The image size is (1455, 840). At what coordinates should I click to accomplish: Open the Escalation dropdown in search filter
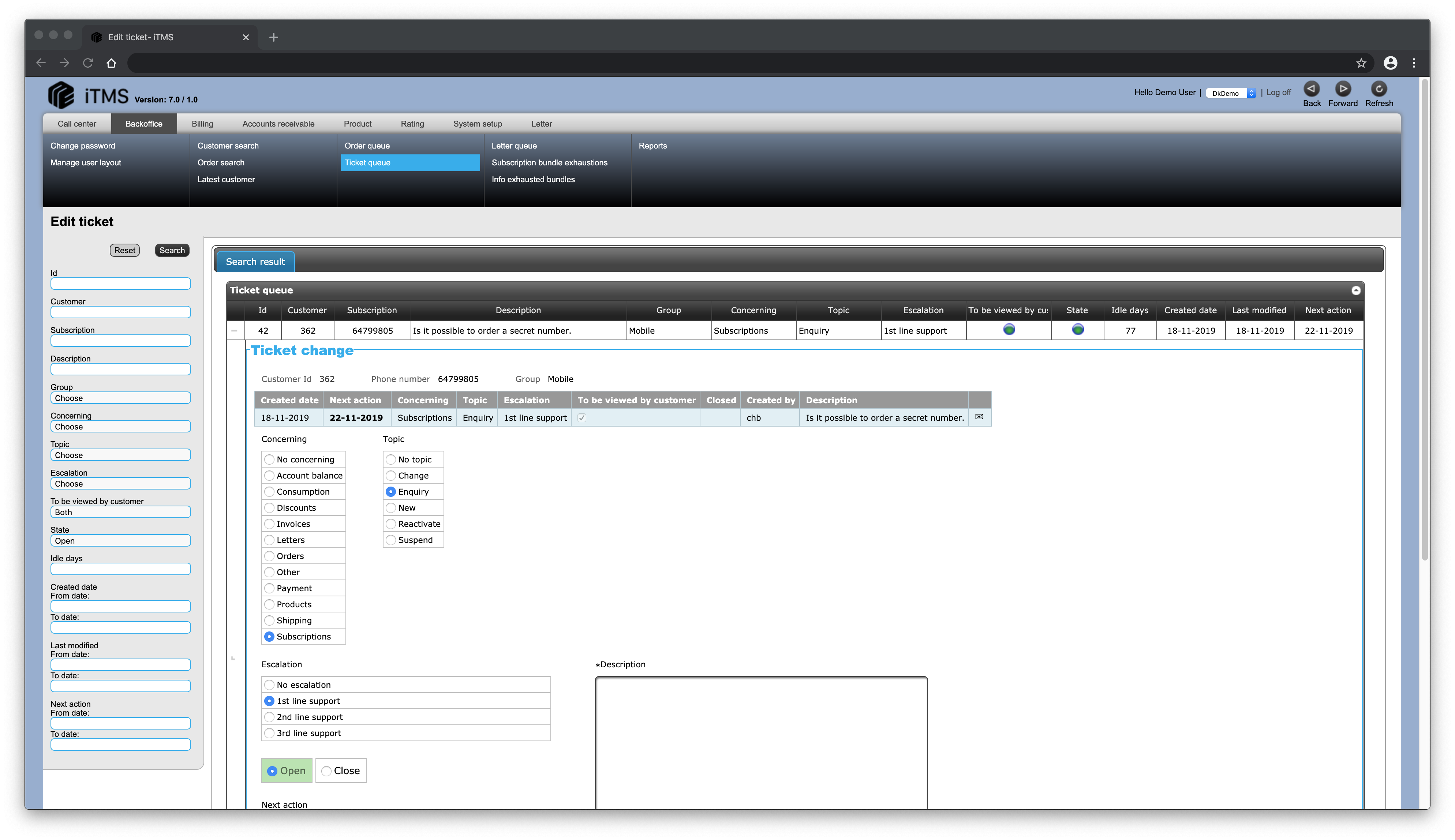click(x=120, y=483)
